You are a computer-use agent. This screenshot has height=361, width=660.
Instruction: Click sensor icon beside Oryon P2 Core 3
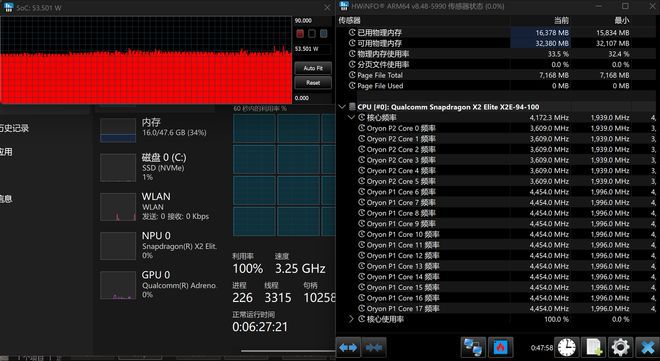[362, 160]
